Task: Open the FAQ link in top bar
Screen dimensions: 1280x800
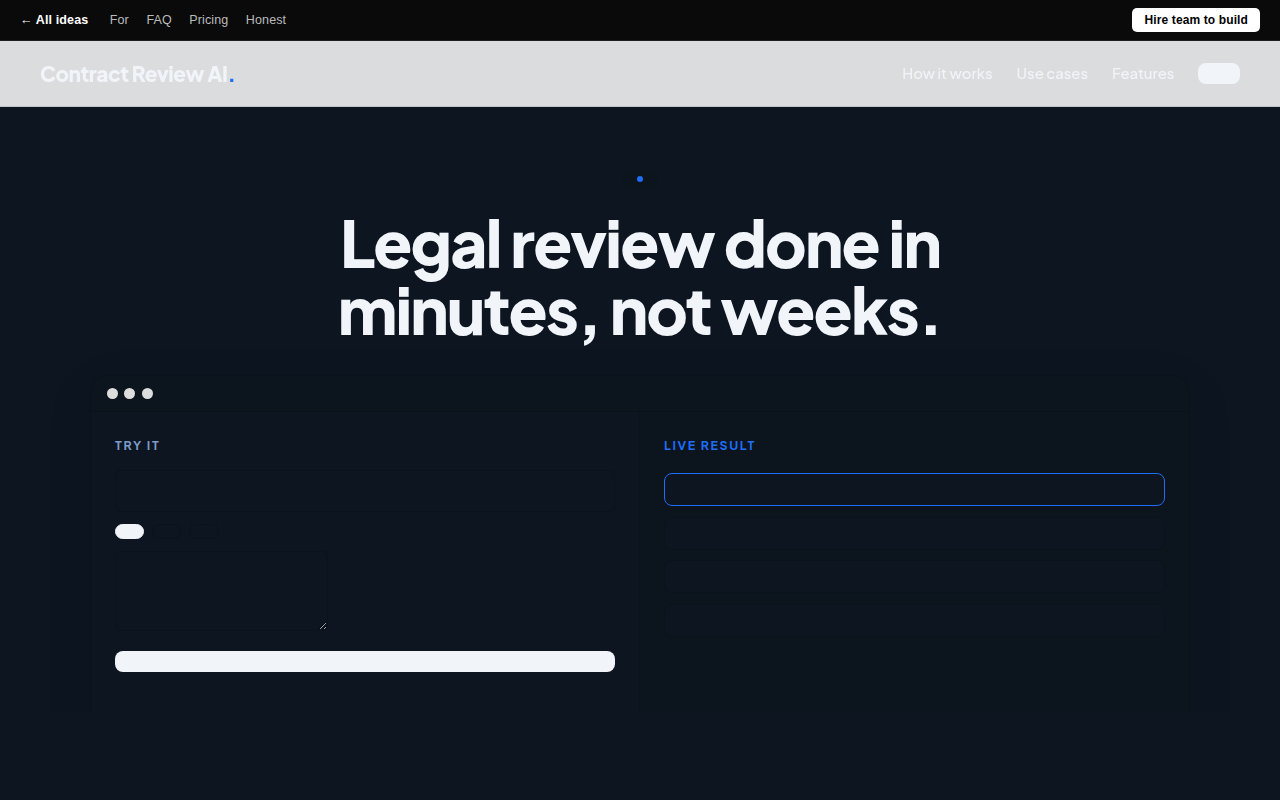Action: click(x=159, y=20)
